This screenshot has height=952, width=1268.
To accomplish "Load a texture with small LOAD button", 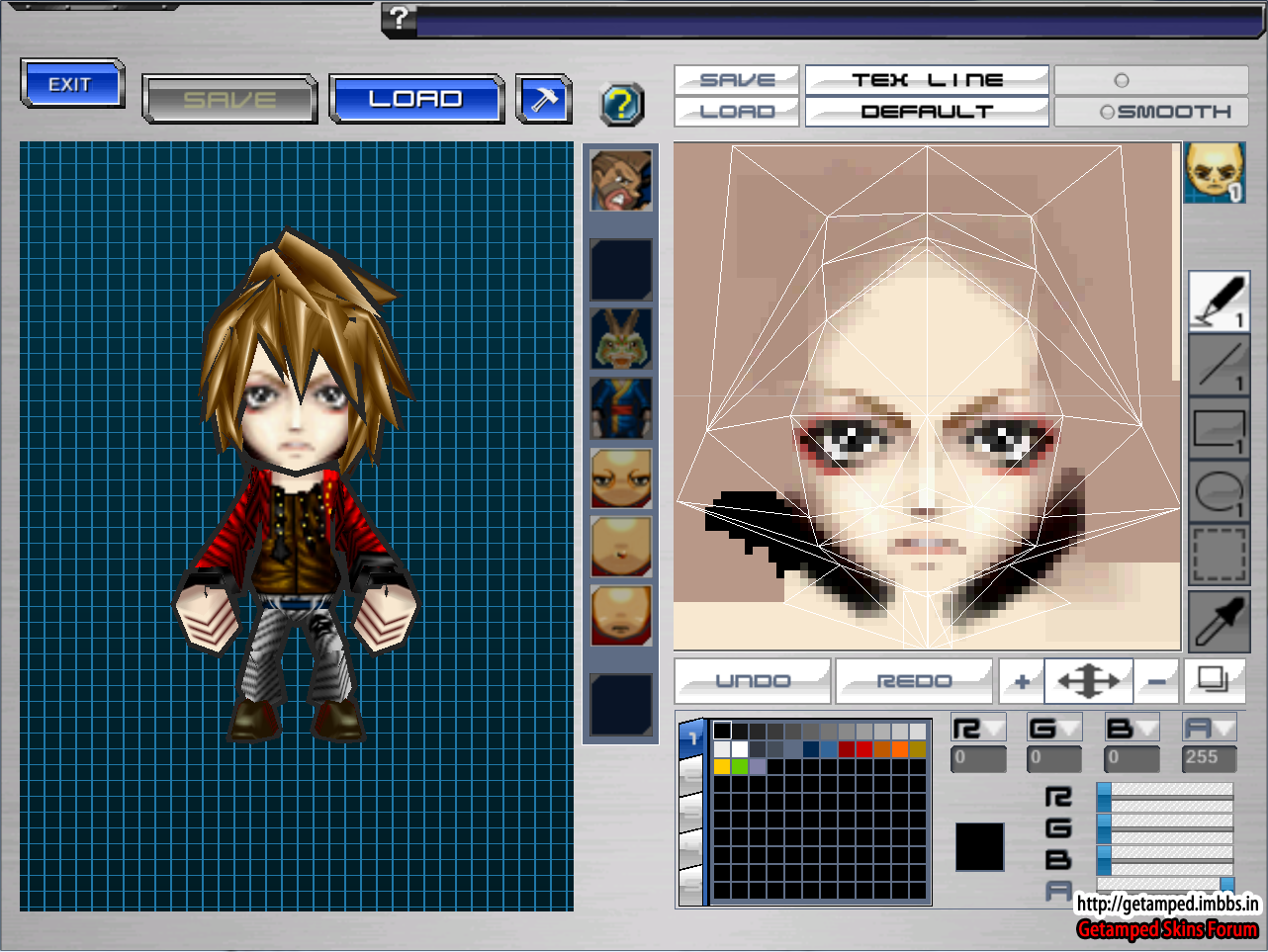I will point(737,112).
